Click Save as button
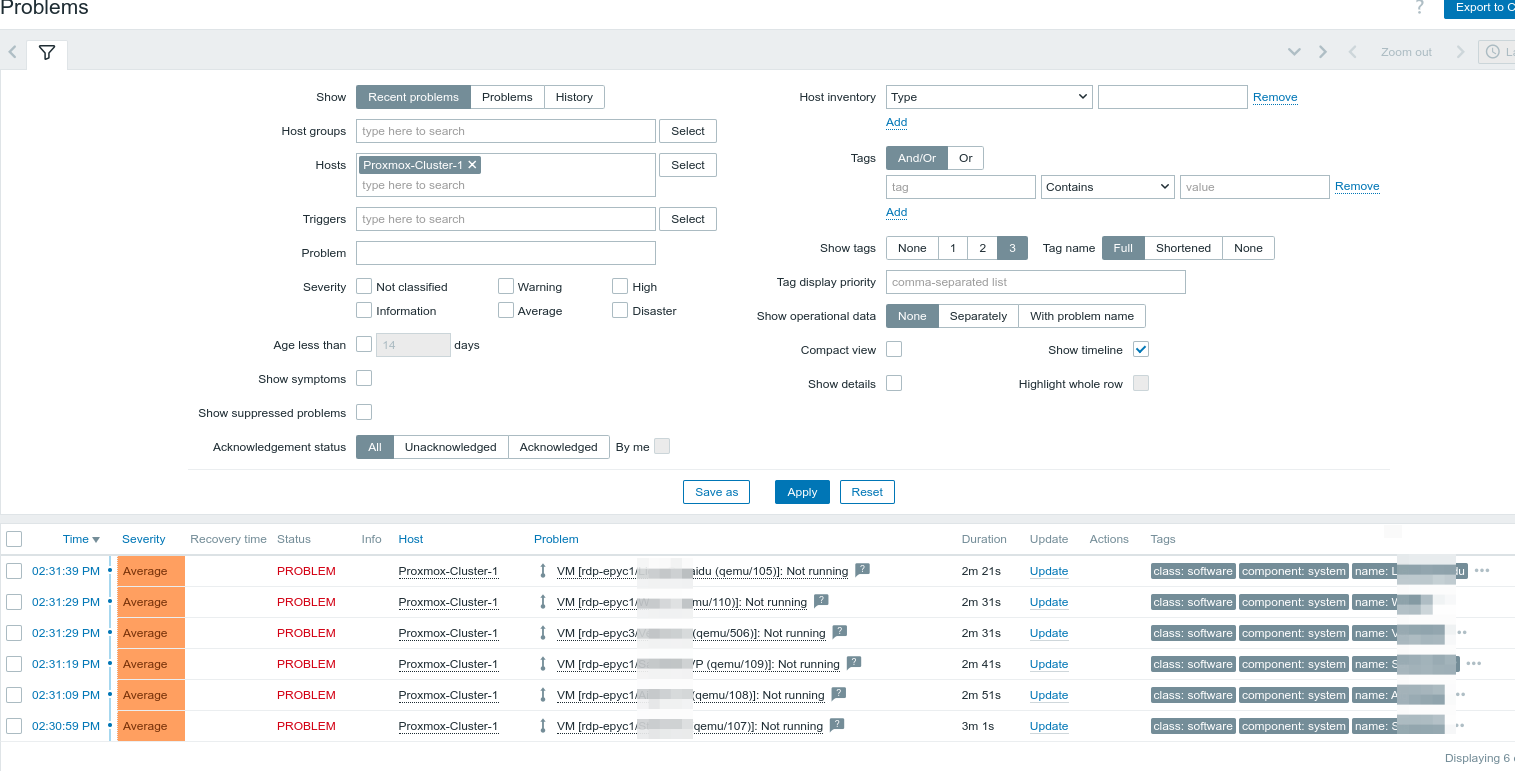The height and width of the screenshot is (771, 1515). click(x=716, y=492)
